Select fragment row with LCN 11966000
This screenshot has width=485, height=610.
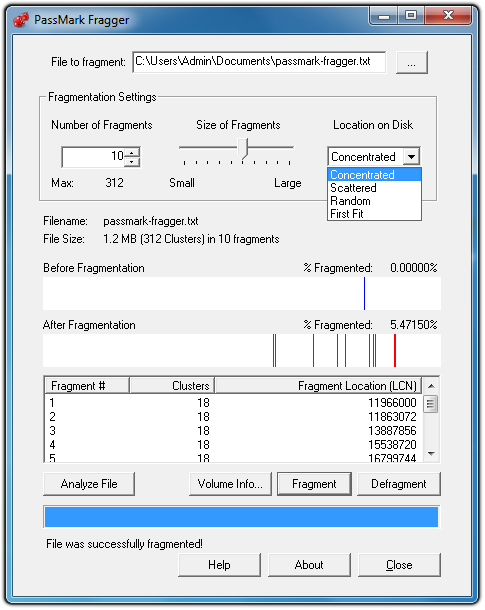pyautogui.click(x=233, y=403)
